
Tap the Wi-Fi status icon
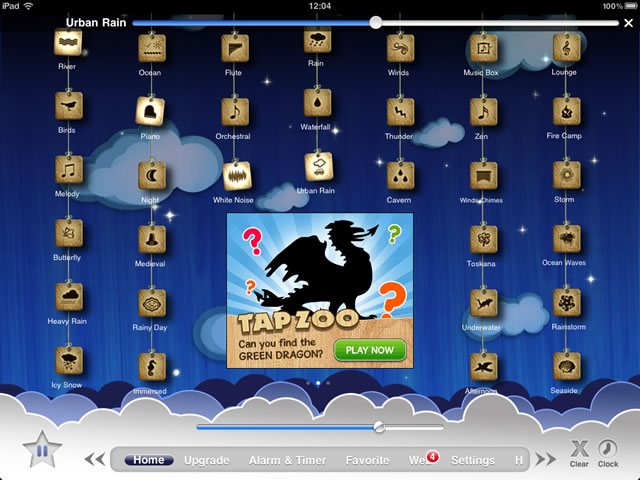(28, 6)
